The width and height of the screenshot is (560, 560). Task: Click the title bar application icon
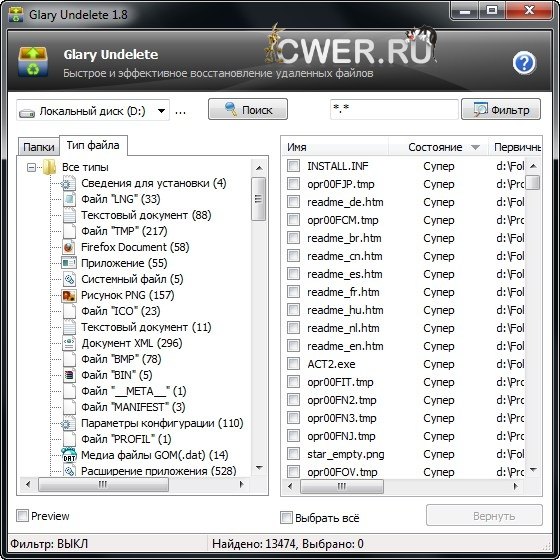point(16,15)
